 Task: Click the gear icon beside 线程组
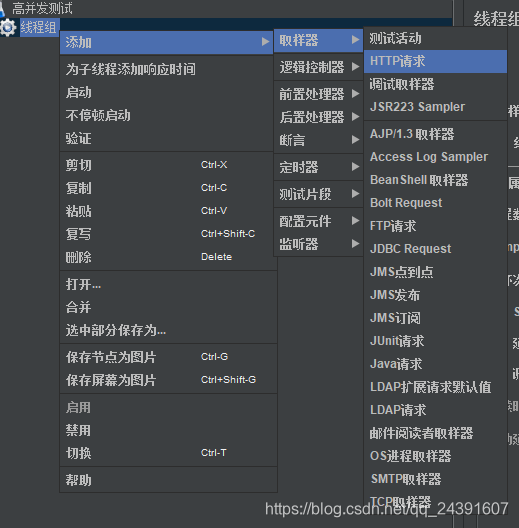coord(7,28)
